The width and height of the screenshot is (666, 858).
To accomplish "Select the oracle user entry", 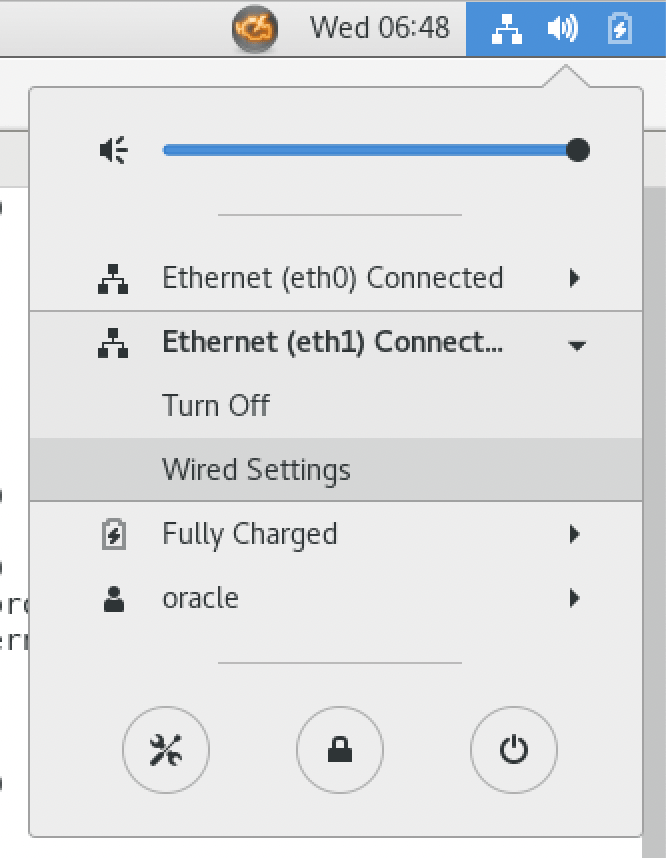I will point(336,598).
